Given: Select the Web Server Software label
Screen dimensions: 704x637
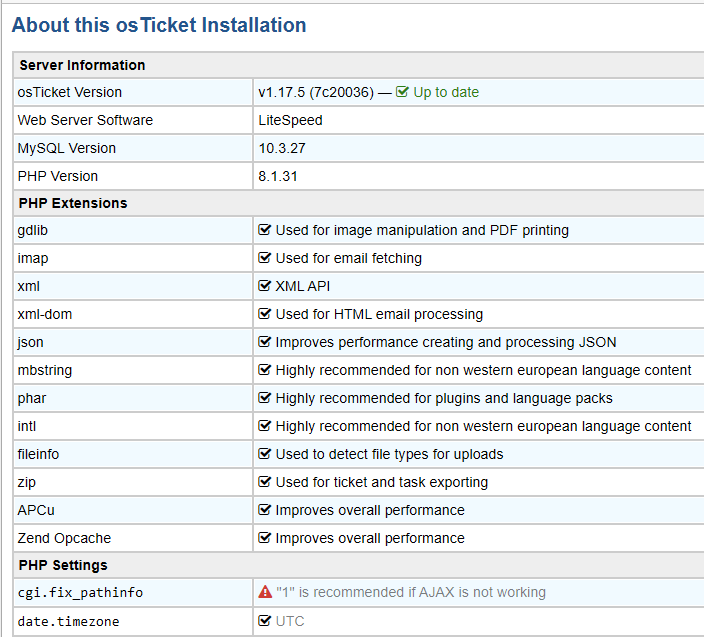Looking at the screenshot, I should pos(85,120).
